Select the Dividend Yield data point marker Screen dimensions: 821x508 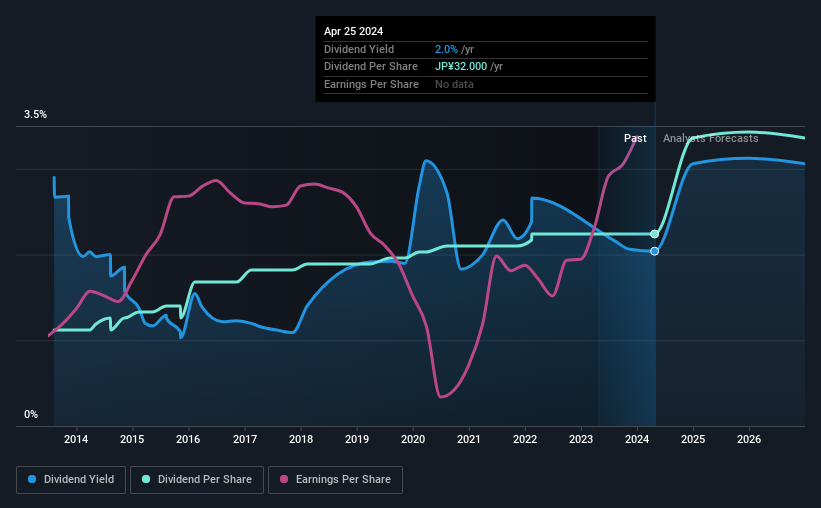click(654, 251)
